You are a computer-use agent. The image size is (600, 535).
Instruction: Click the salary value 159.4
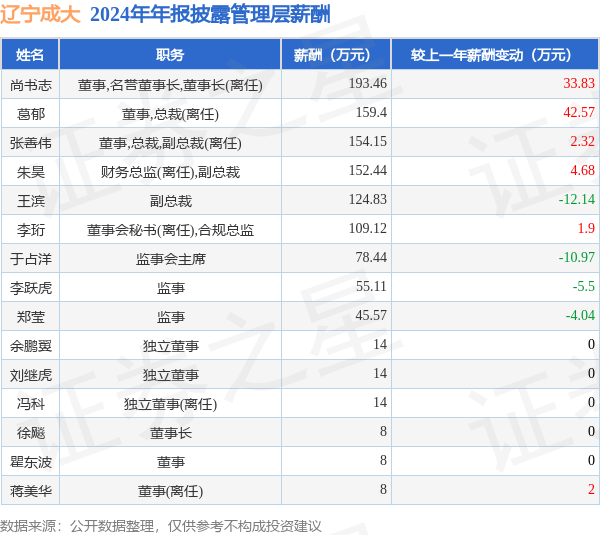pos(371,113)
